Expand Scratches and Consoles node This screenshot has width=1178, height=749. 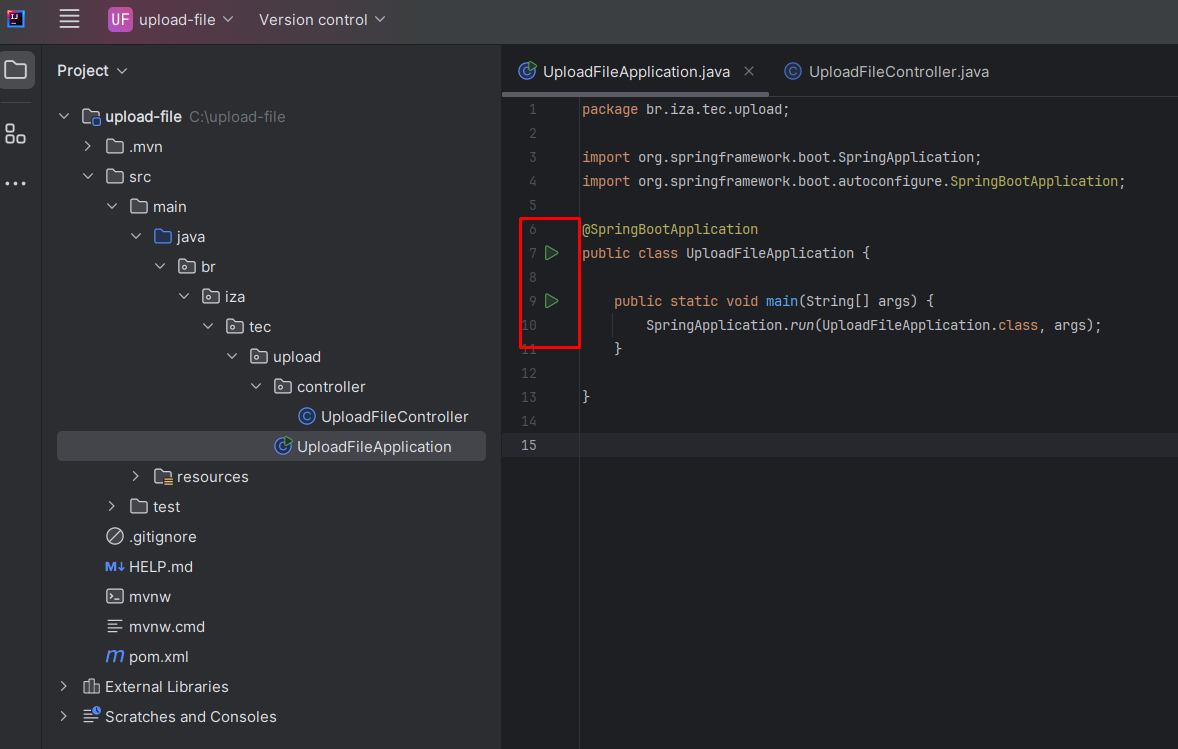pyautogui.click(x=64, y=717)
